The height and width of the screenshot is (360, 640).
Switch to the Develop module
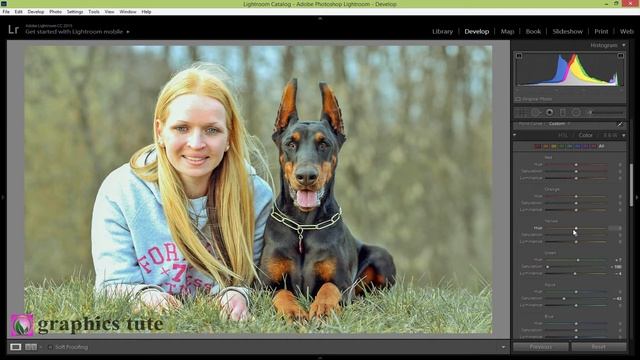tap(477, 31)
